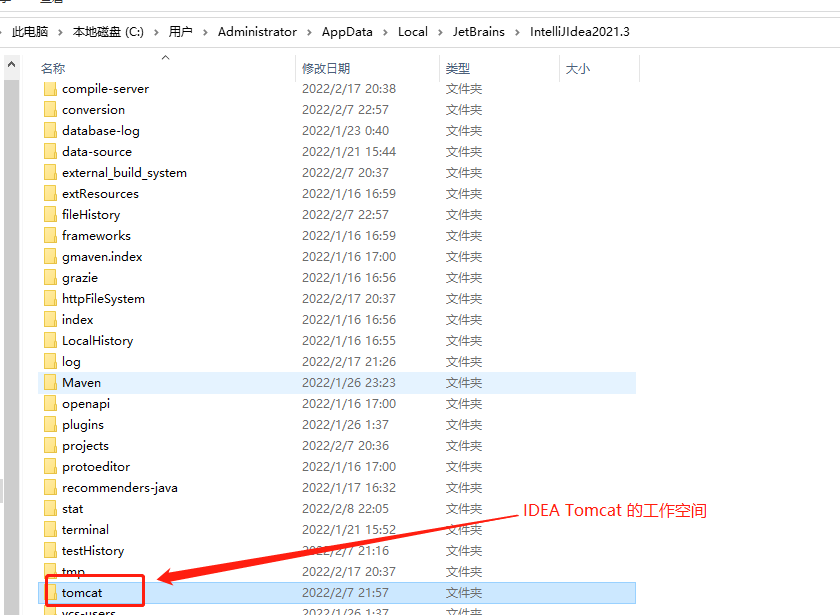Screen dimensions: 840x615
Task: Sort by 类型 column header
Action: pos(458,69)
